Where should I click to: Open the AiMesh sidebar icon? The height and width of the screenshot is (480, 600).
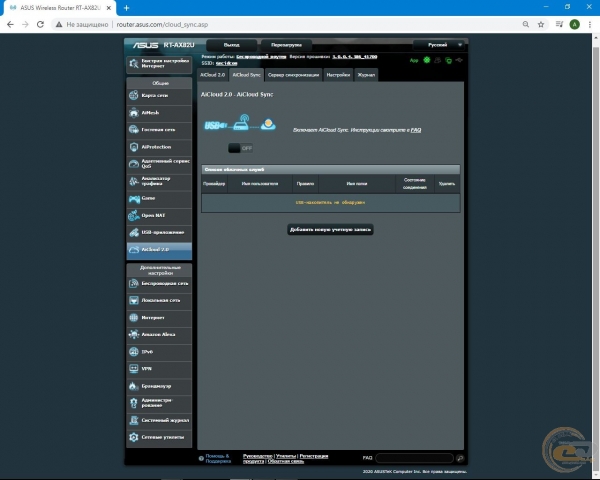click(134, 113)
